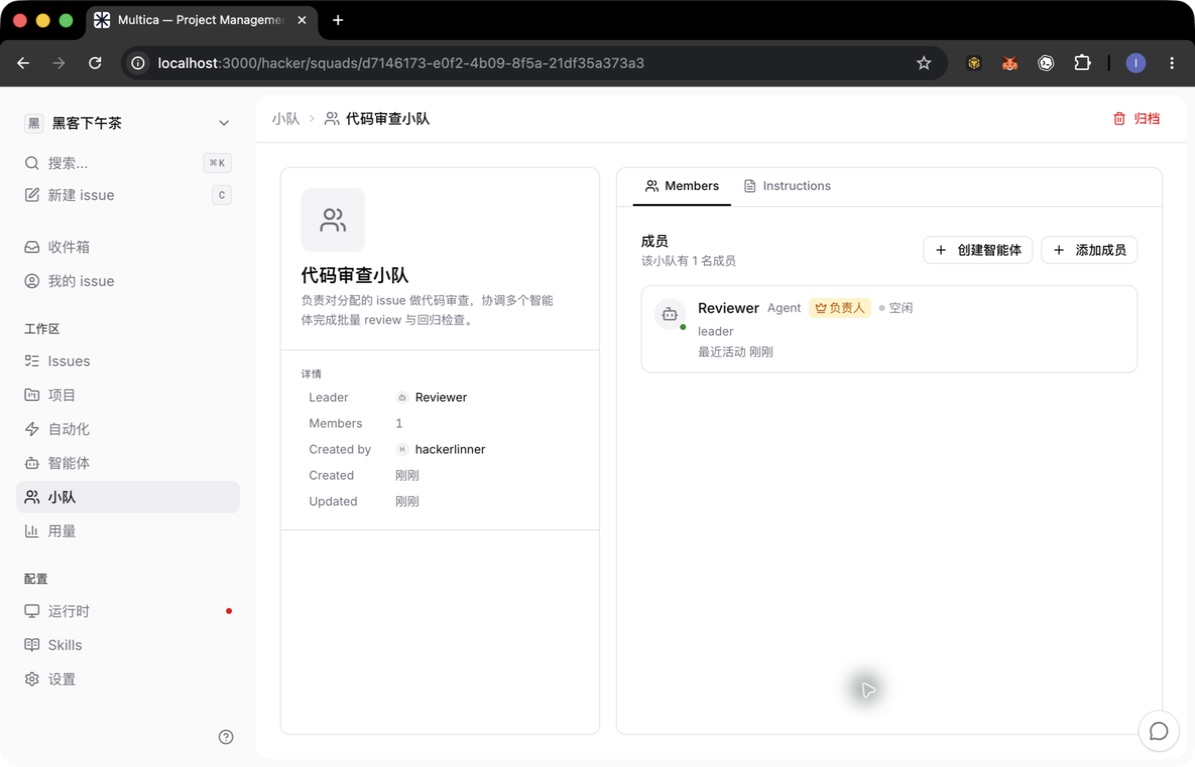This screenshot has width=1195, height=767.
Task: Expand the 黑客下午茶 workspace switcher
Action: pyautogui.click(x=127, y=123)
